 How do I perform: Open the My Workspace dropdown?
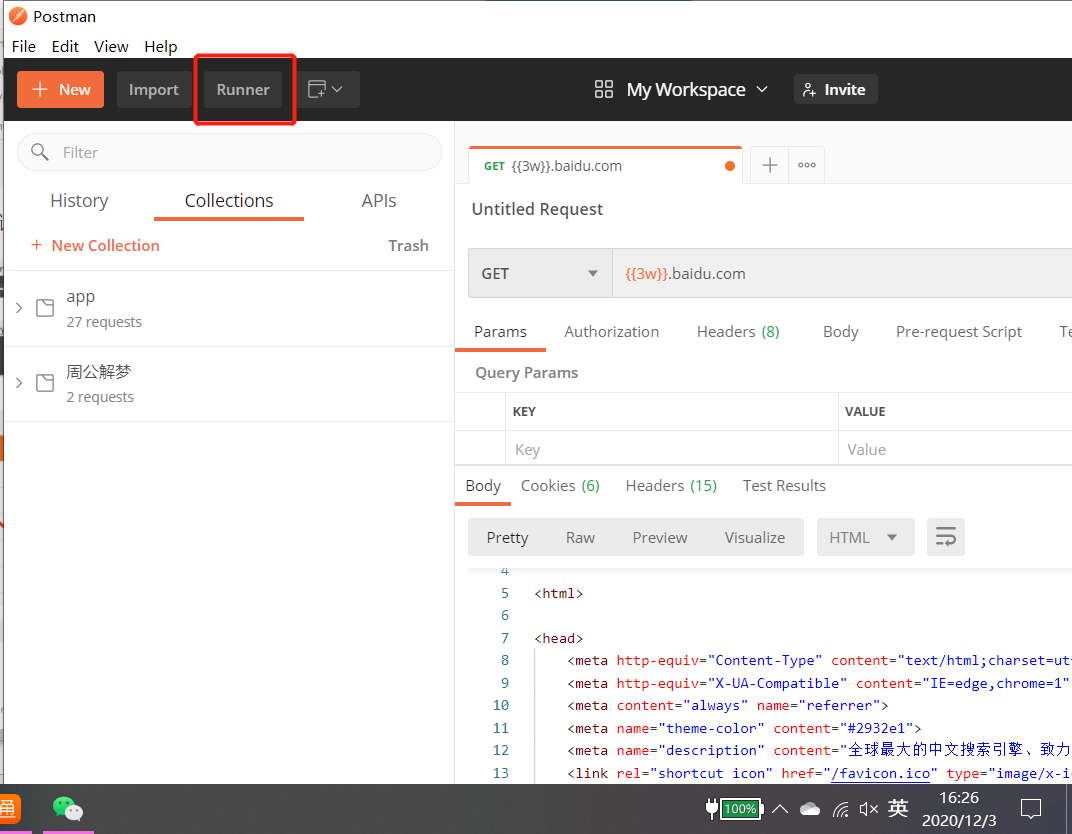tap(697, 90)
